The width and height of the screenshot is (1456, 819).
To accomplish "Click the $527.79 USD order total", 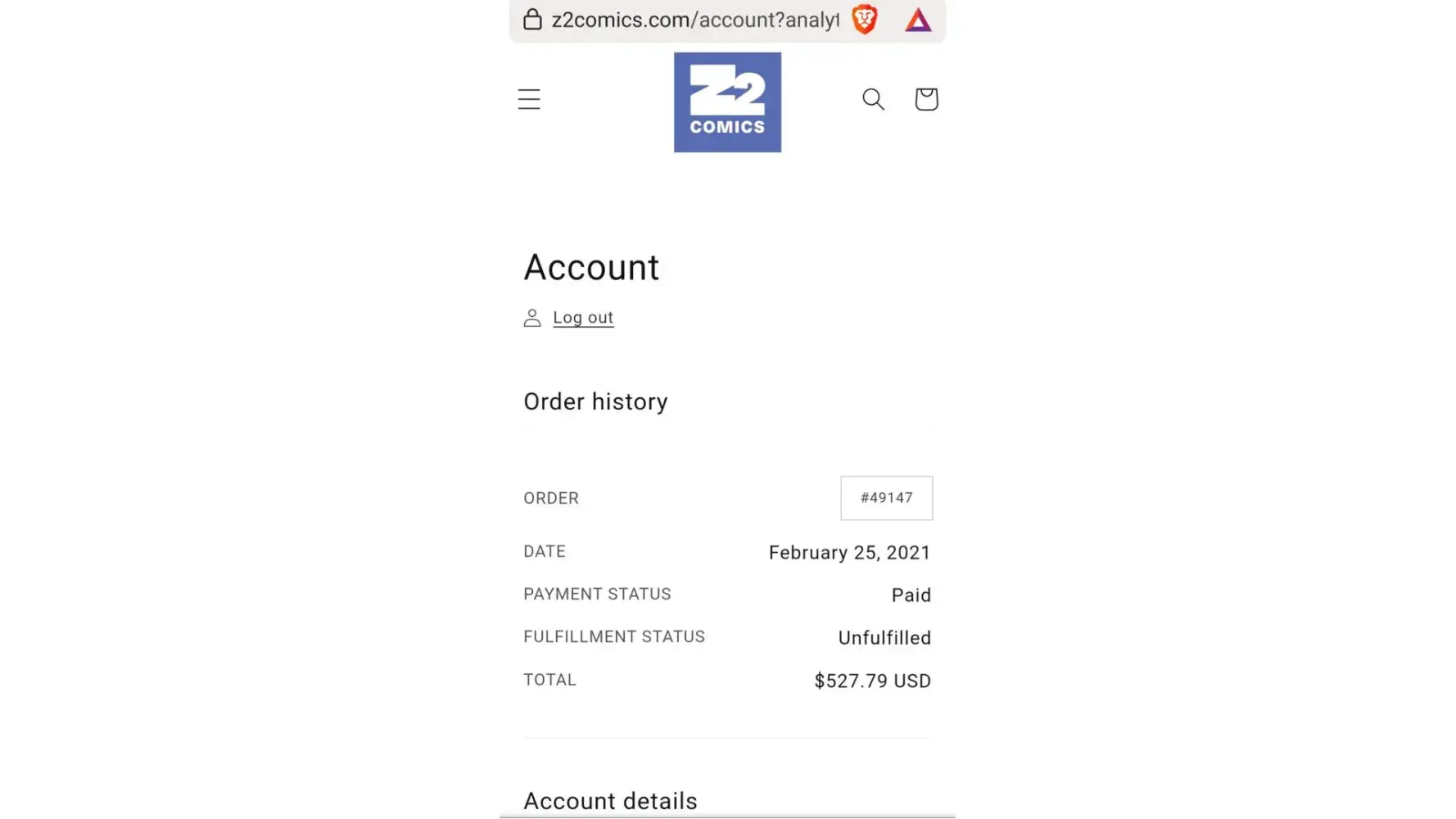I will (x=872, y=681).
